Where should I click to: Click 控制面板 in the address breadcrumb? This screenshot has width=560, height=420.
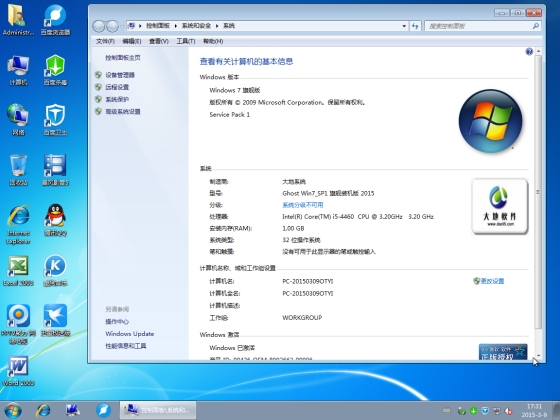pyautogui.click(x=158, y=26)
